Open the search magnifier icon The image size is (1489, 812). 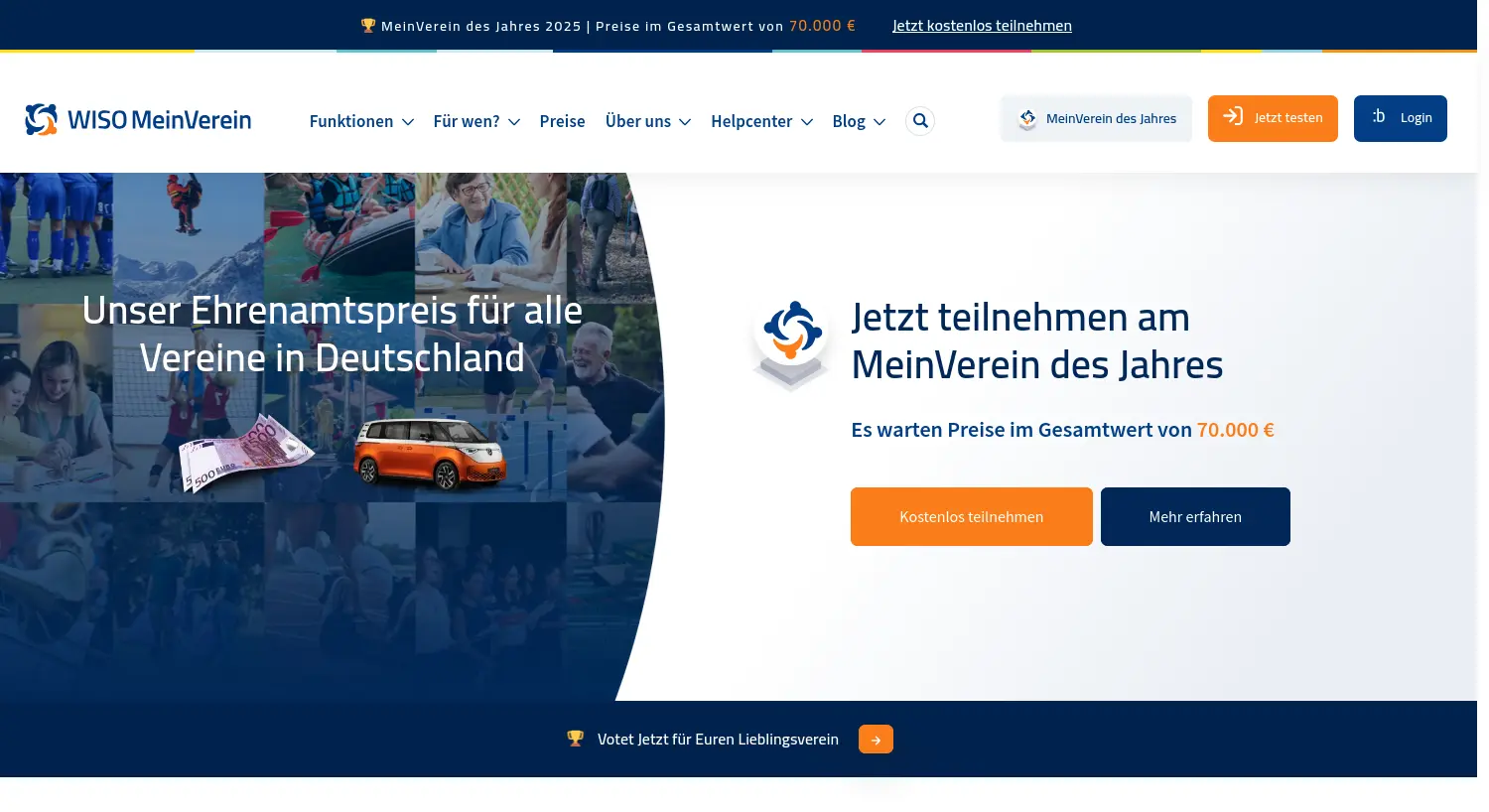pyautogui.click(x=920, y=121)
